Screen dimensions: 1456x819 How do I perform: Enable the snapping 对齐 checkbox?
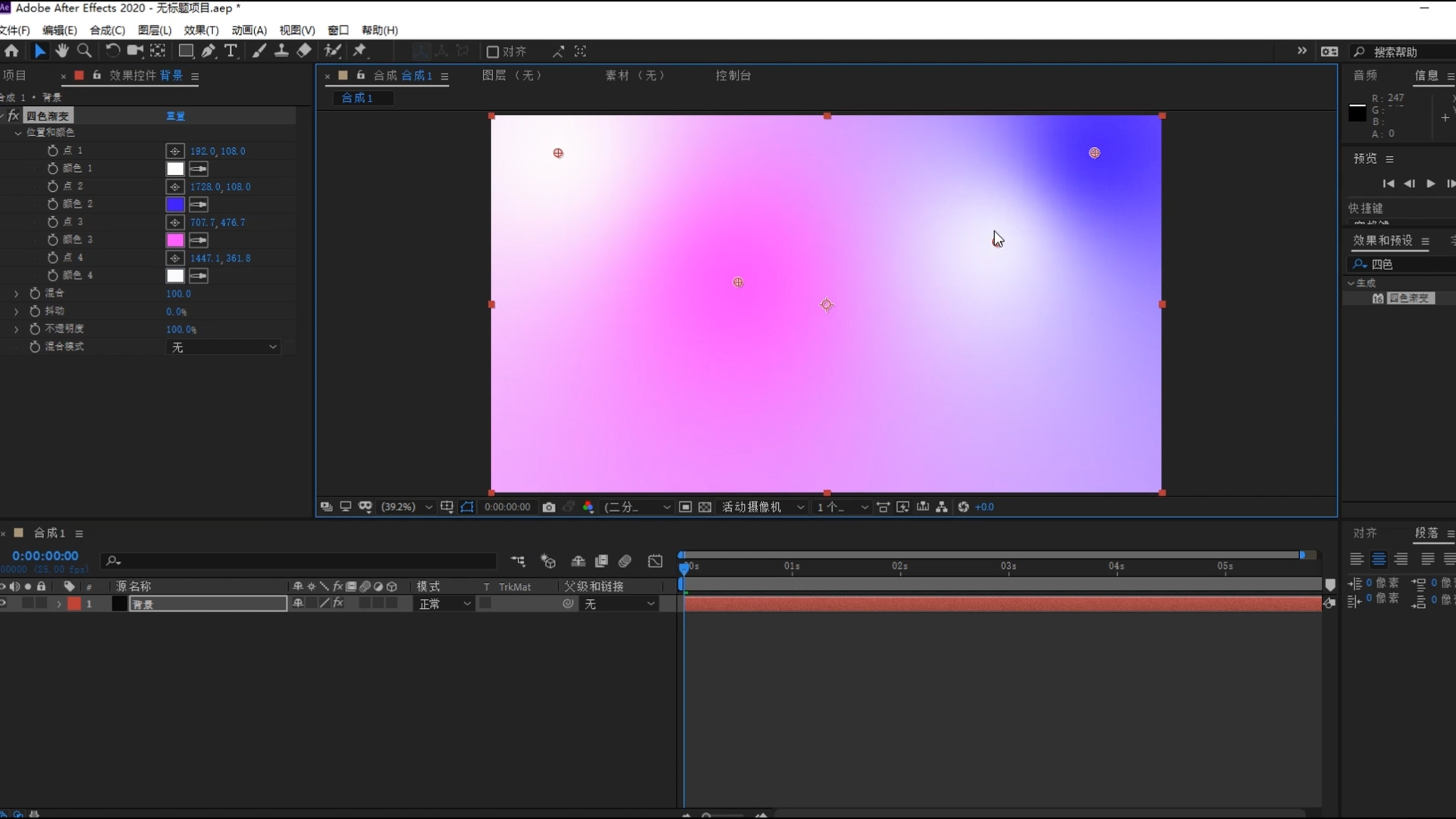[492, 52]
